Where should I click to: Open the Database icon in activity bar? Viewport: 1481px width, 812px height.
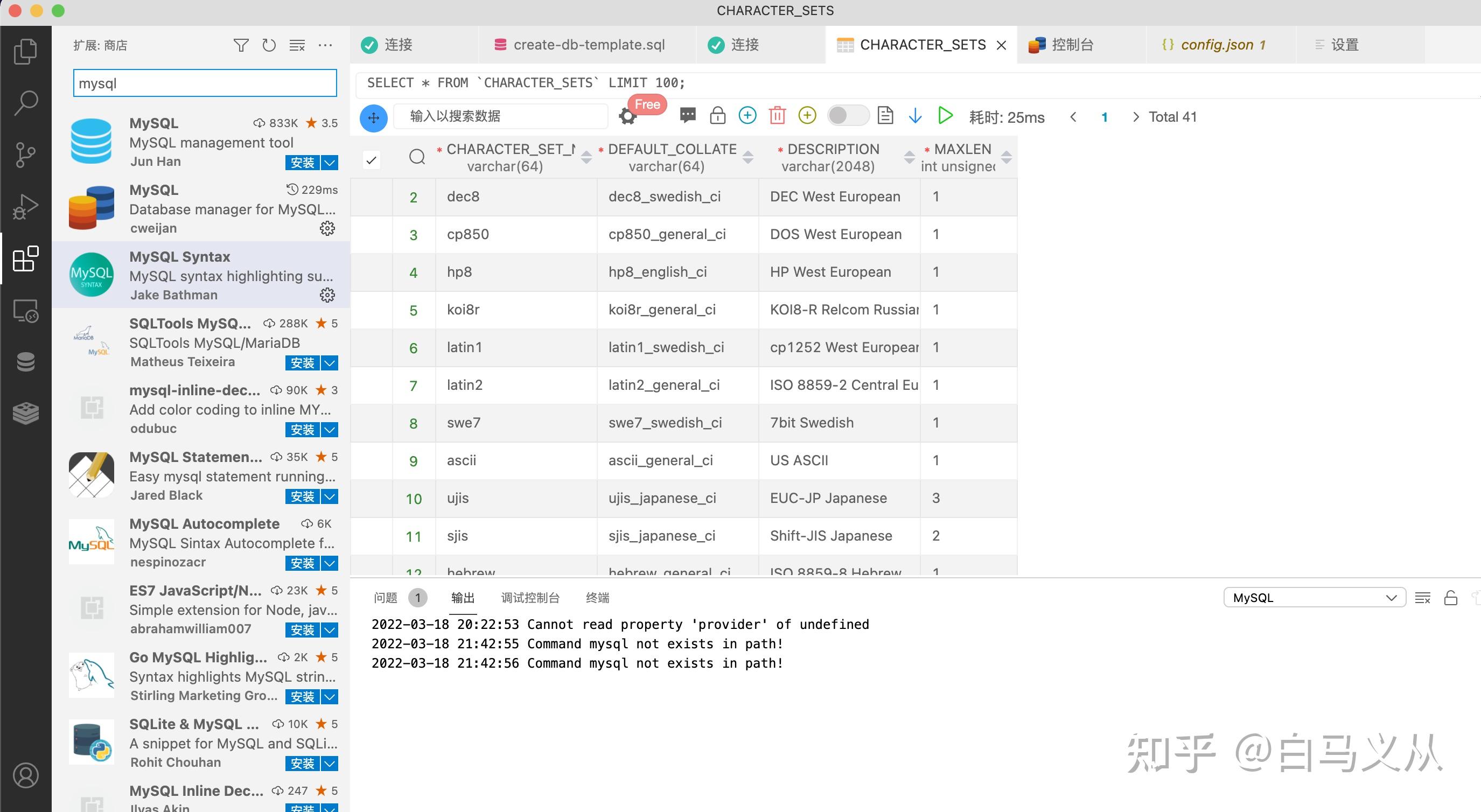tap(25, 361)
